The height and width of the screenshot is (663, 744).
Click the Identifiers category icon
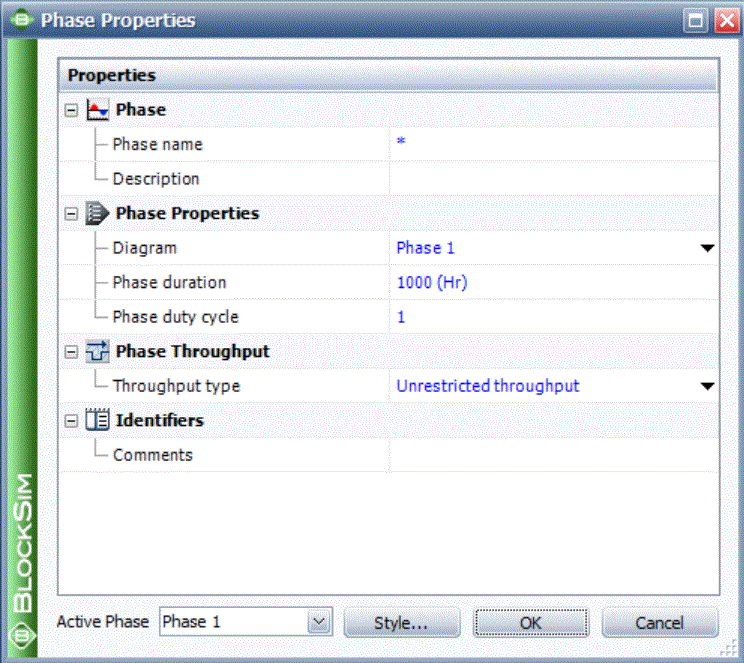97,420
